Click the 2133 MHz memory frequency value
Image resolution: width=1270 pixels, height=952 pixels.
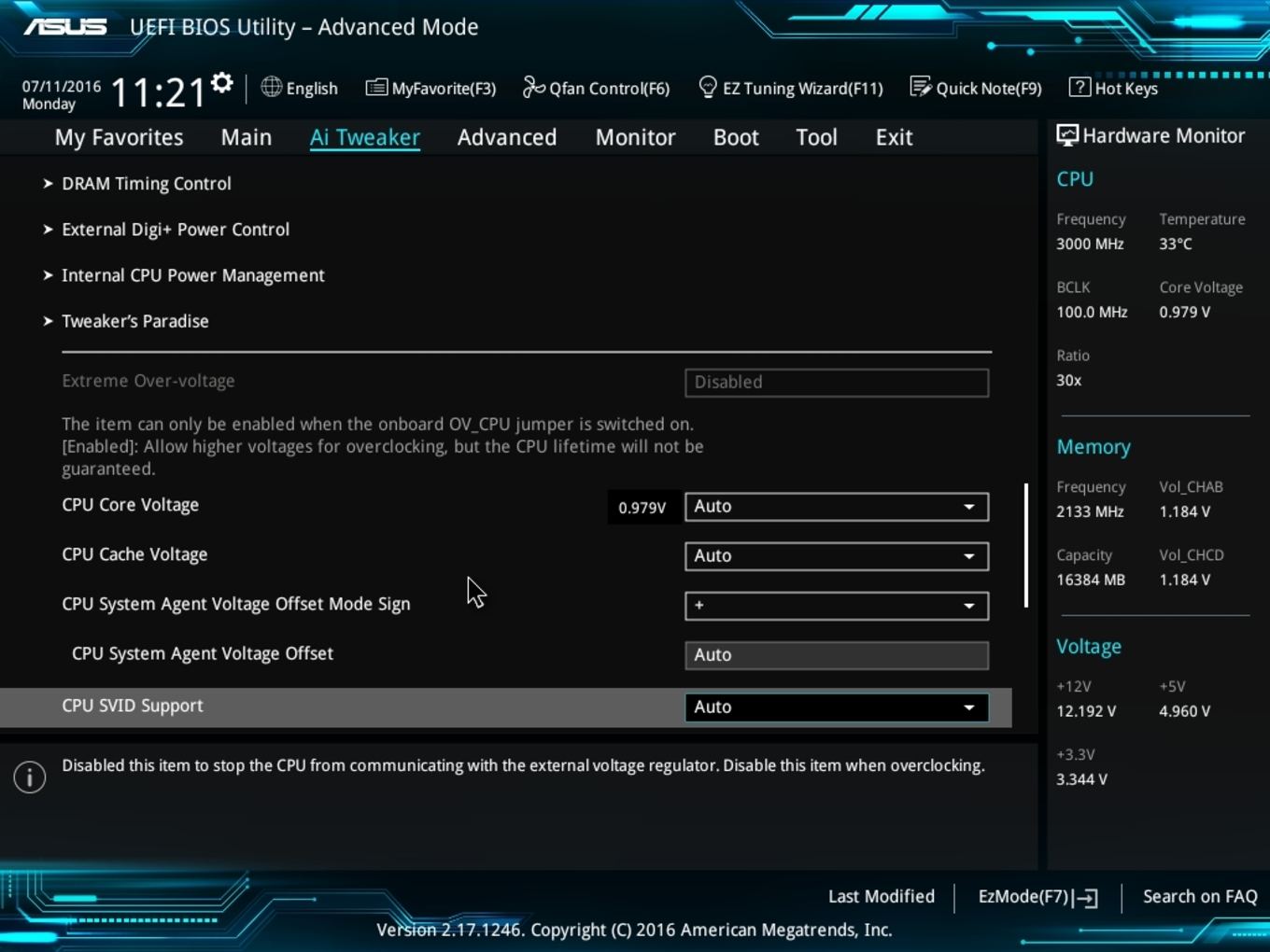[1090, 511]
